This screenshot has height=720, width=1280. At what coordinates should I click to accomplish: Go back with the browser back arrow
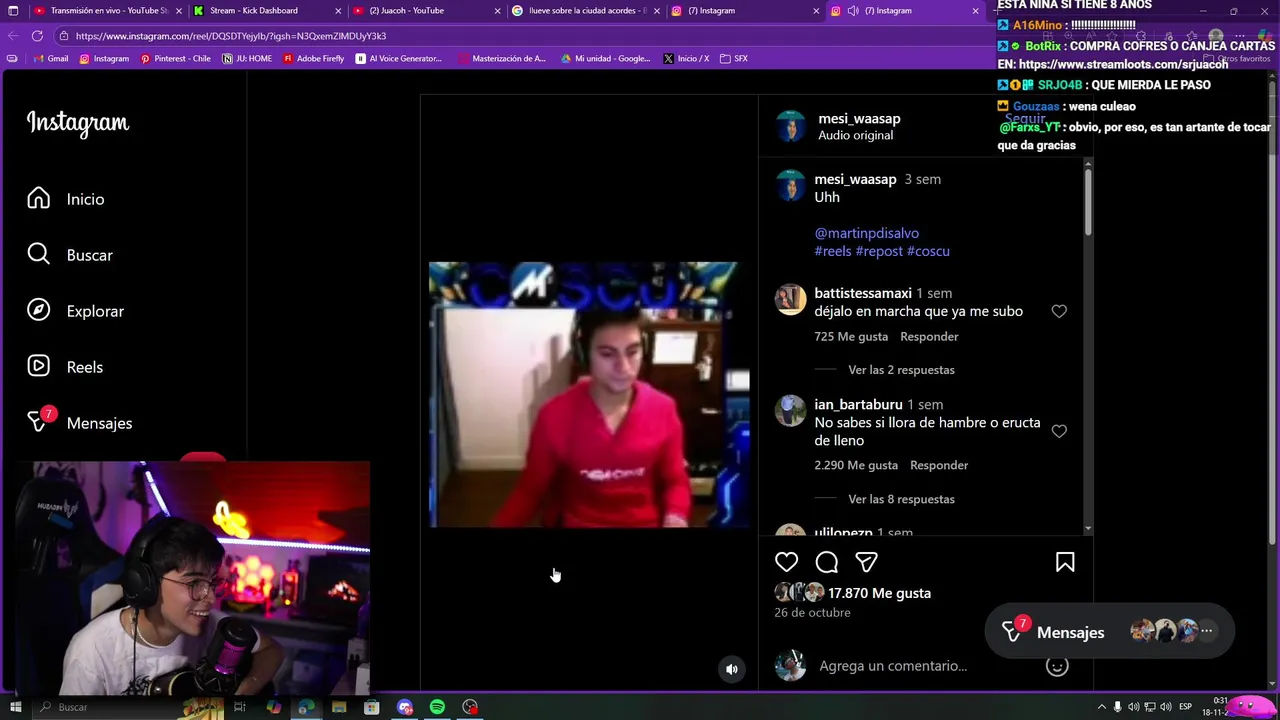coord(13,36)
